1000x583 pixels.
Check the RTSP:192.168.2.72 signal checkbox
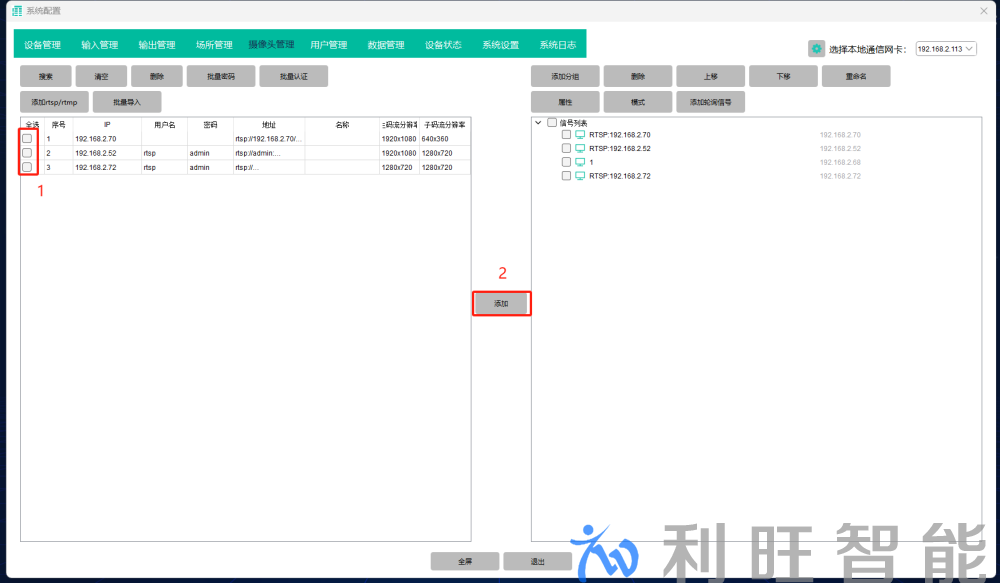pyautogui.click(x=566, y=176)
